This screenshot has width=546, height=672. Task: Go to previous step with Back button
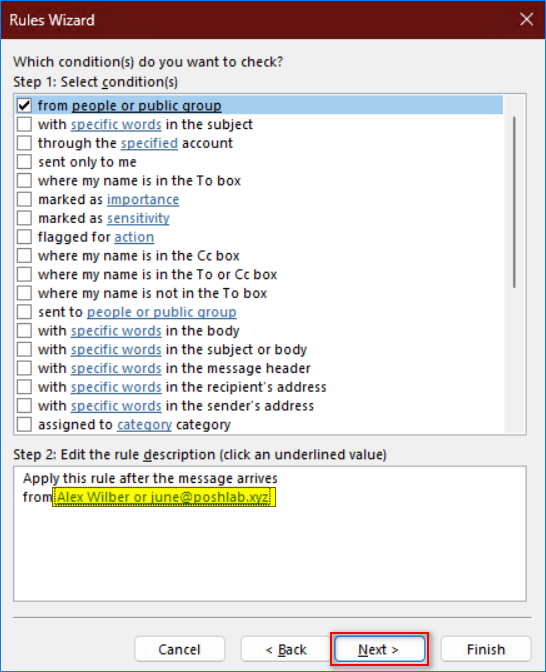(x=286, y=649)
